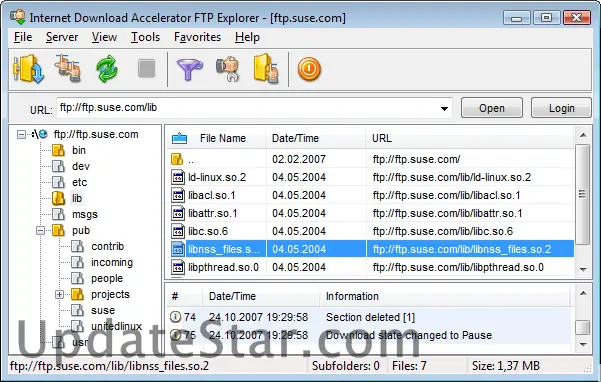Sort by URL column header
The image size is (601, 382).
point(382,138)
